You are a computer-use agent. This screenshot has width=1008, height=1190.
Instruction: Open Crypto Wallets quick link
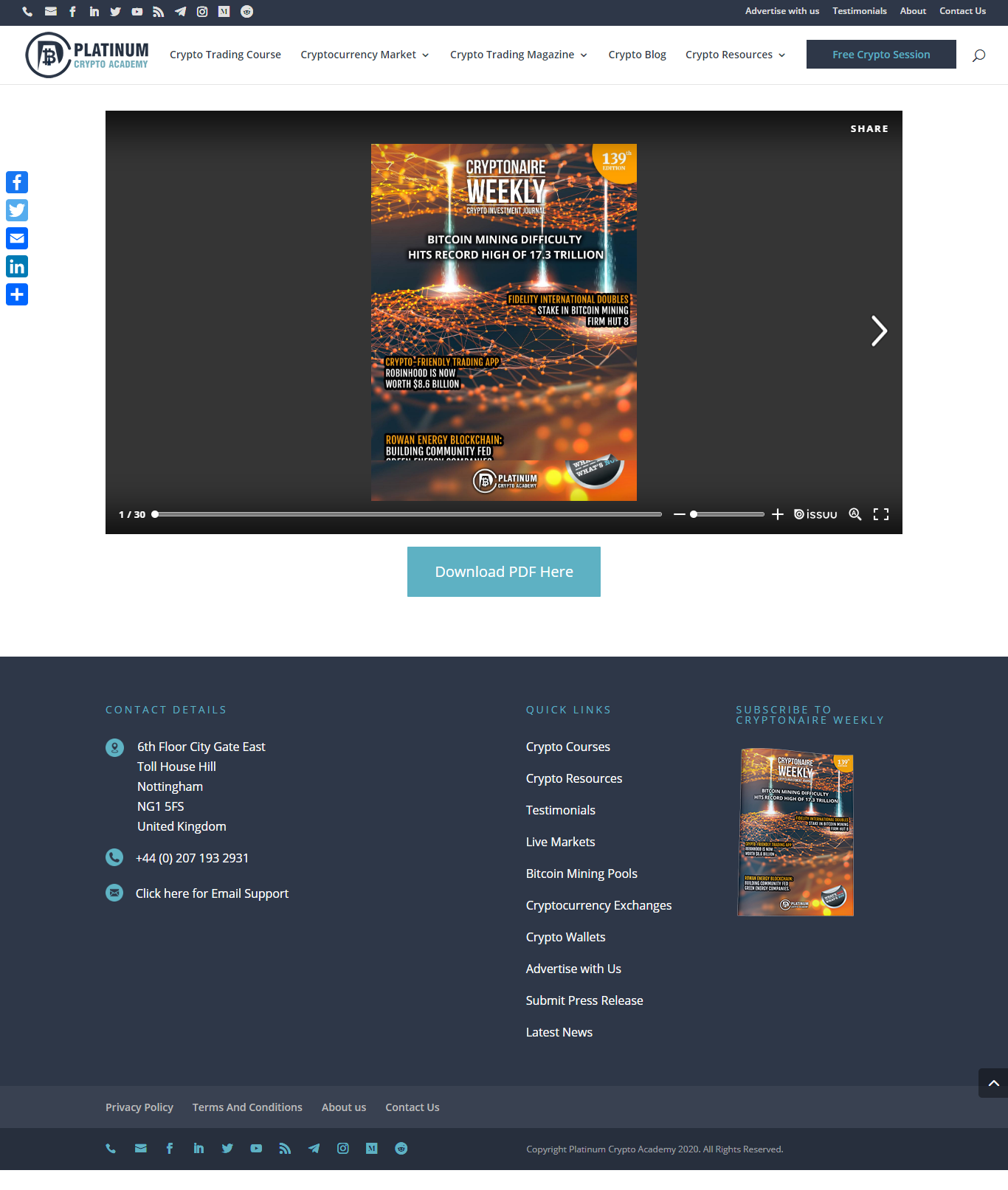click(565, 937)
